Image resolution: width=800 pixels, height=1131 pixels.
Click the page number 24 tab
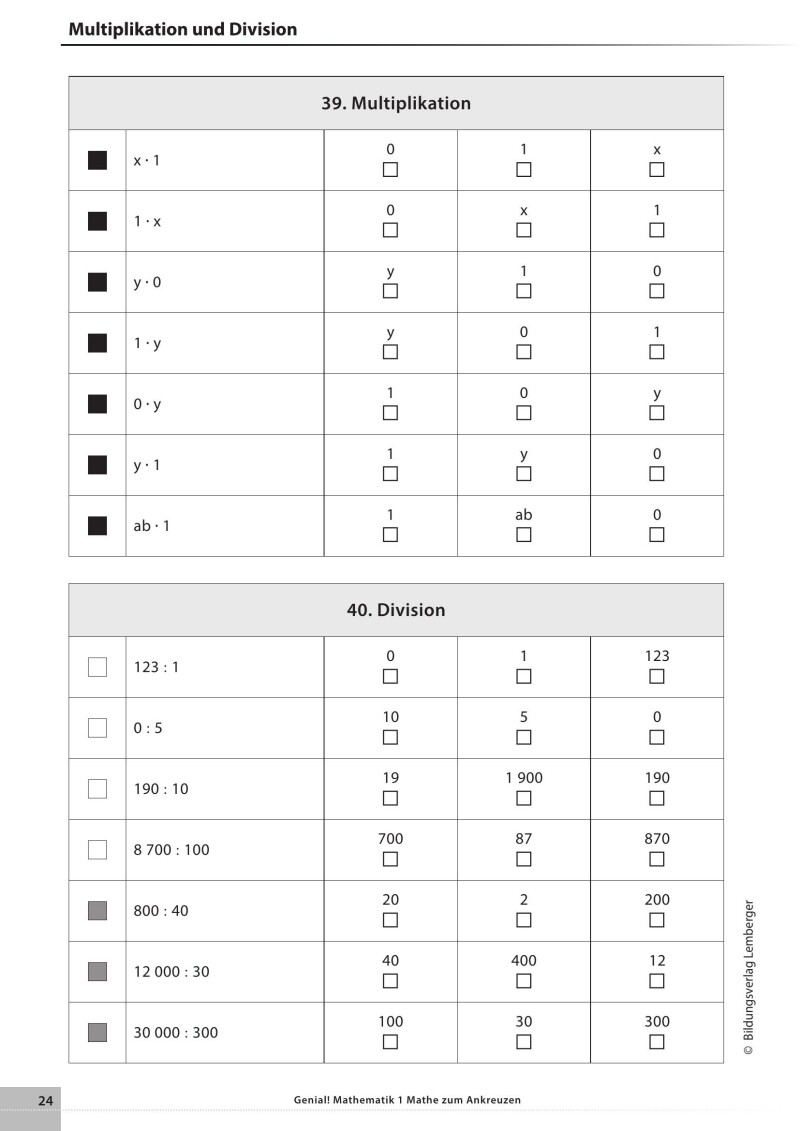click(45, 1100)
